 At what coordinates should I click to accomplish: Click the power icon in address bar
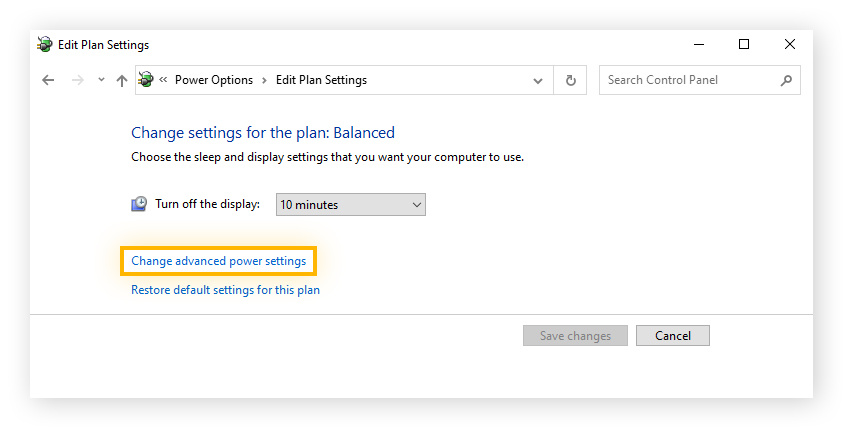point(146,80)
